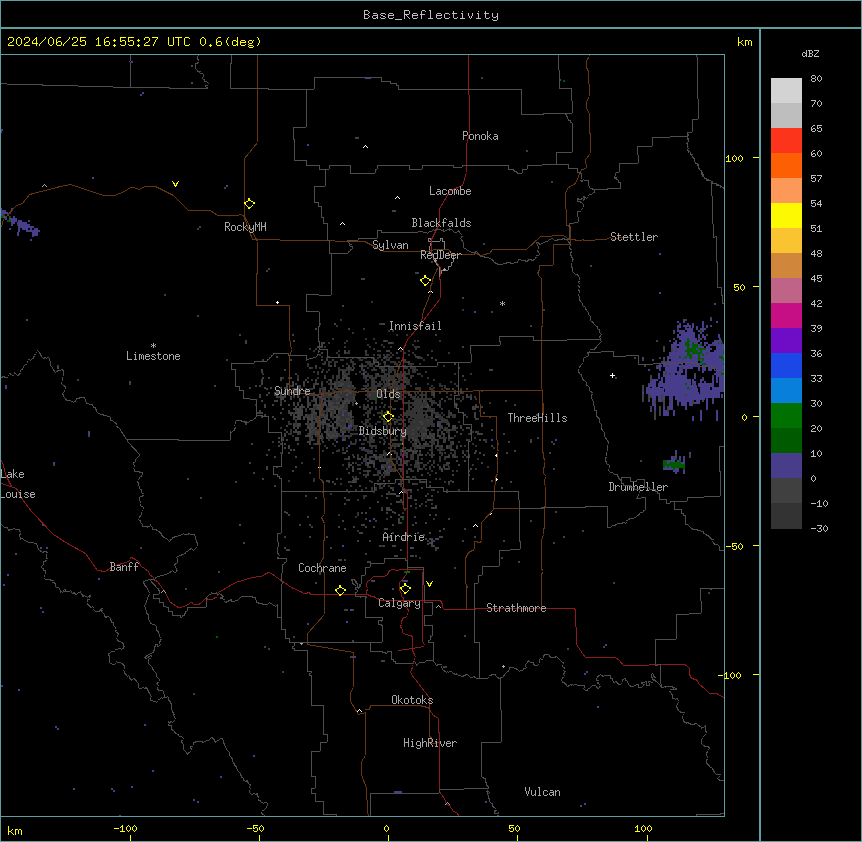Screen dimensions: 862x842
Task: Click the Lake Louise label
Action: [18, 484]
